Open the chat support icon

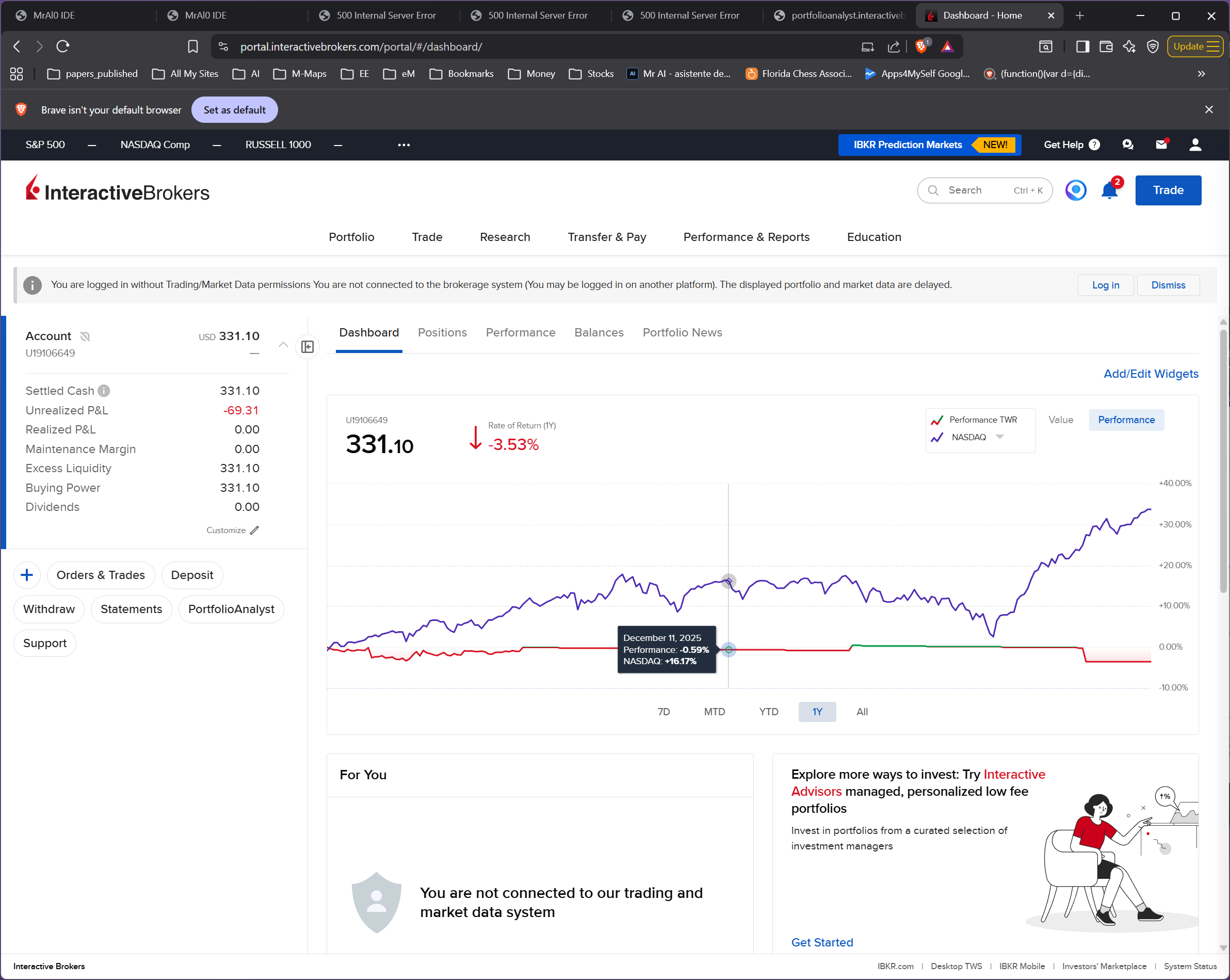click(1128, 144)
